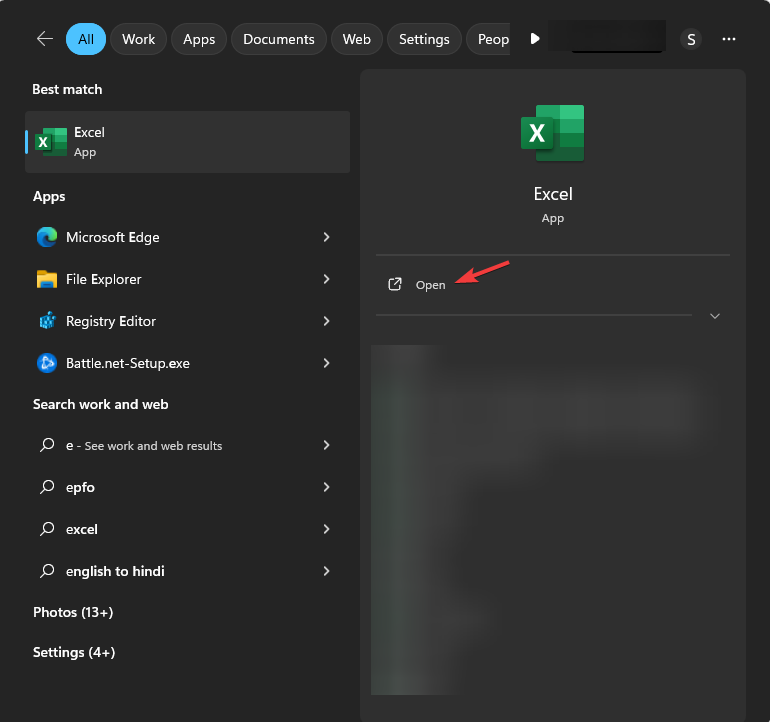
Task: Switch to the Apps filter tab
Action: [x=199, y=39]
